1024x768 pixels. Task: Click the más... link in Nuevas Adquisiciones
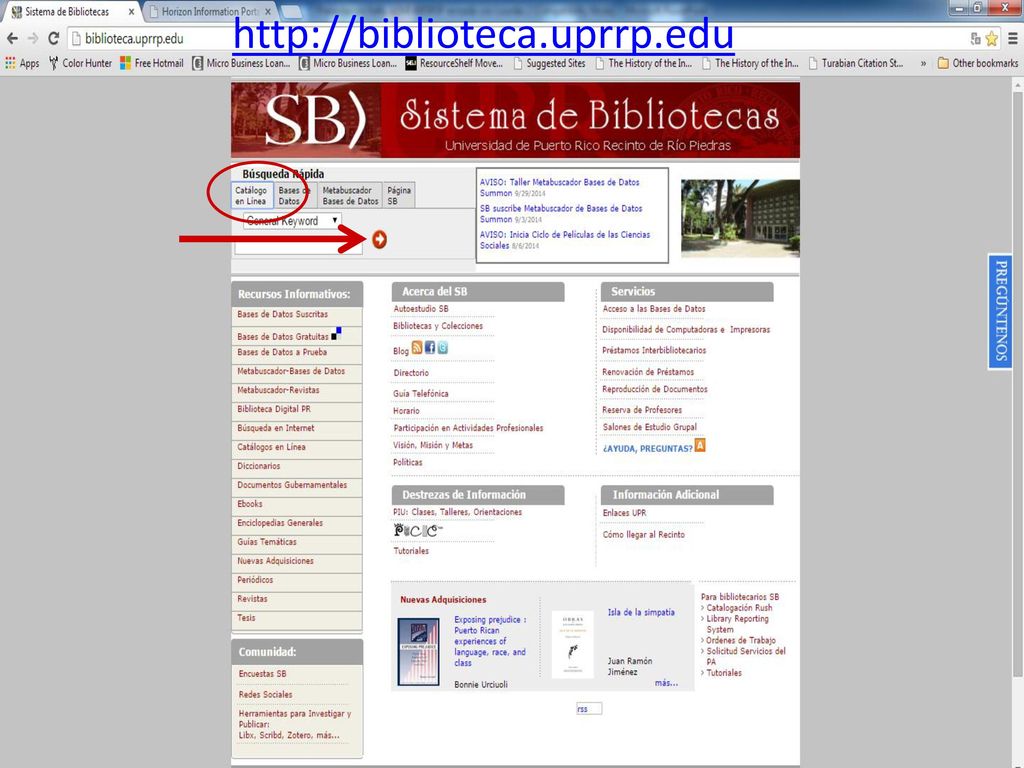point(667,682)
